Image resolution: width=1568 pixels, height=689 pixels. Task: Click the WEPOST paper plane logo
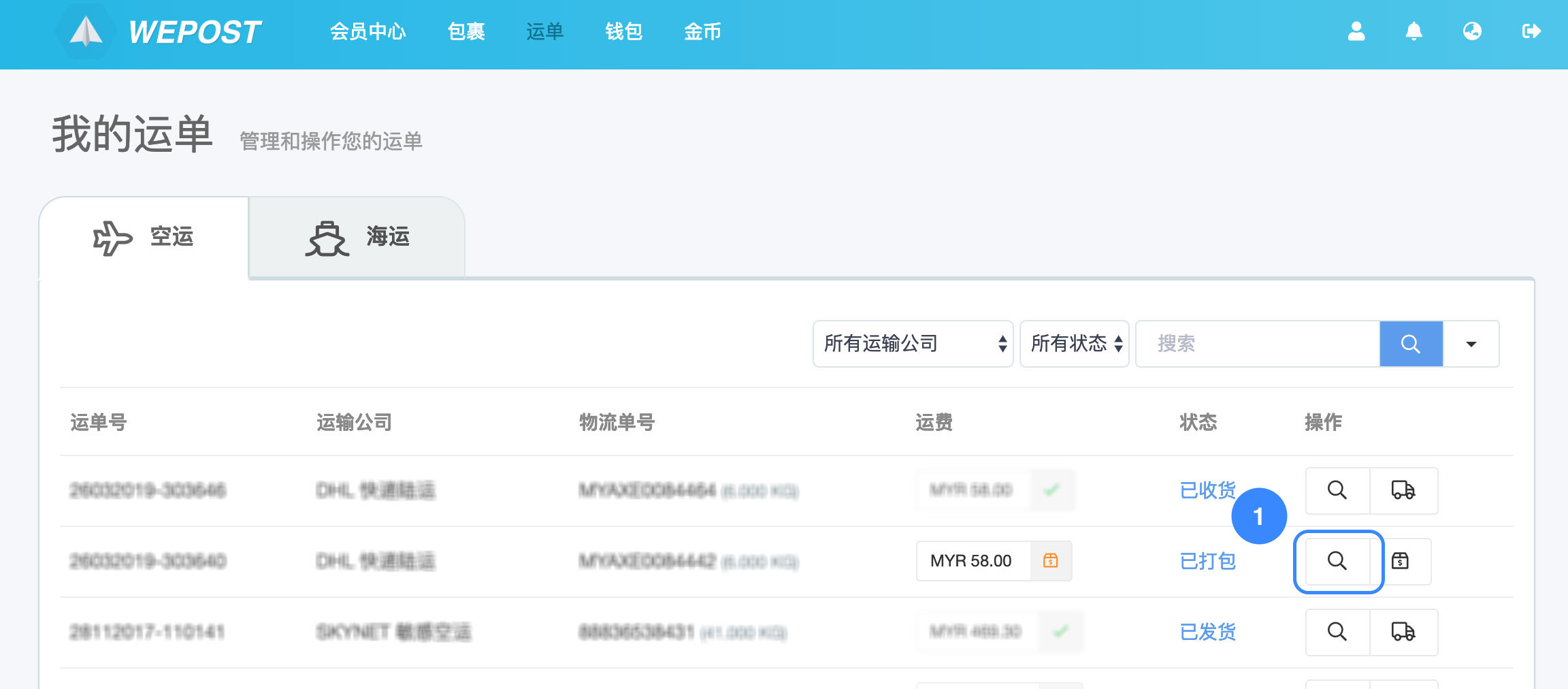coord(86,31)
